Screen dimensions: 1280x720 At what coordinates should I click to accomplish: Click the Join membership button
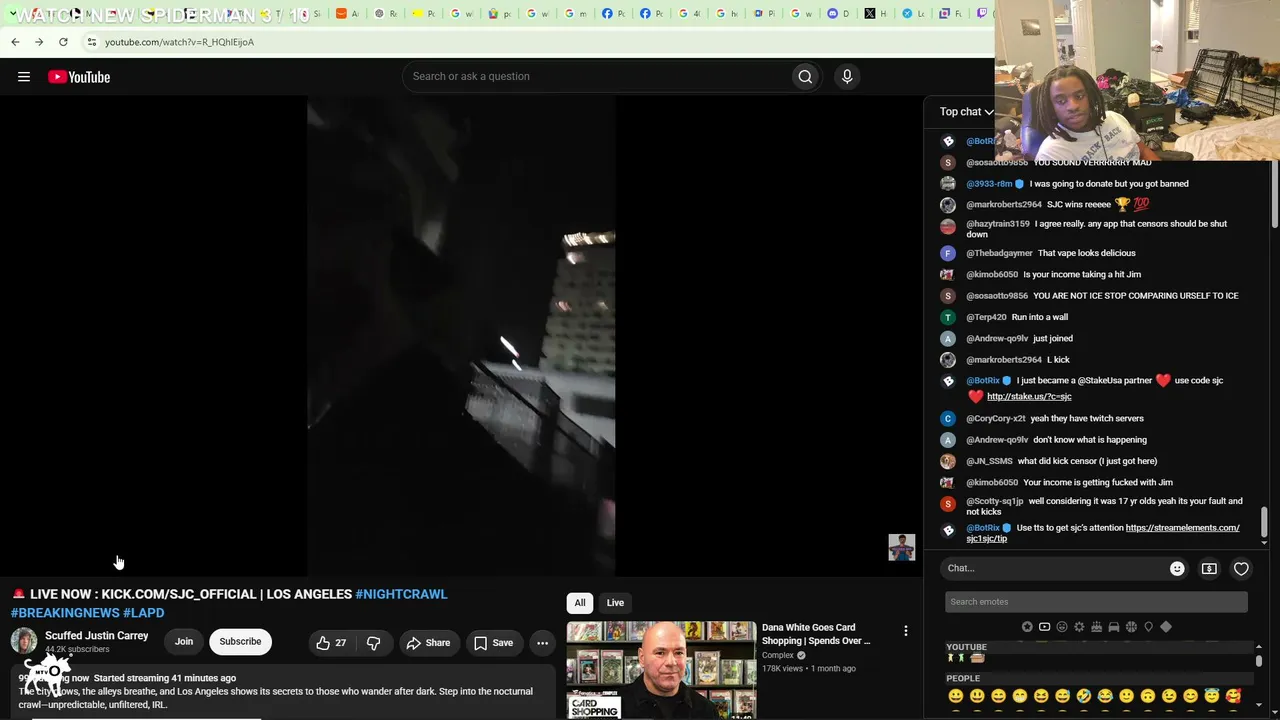(x=184, y=642)
